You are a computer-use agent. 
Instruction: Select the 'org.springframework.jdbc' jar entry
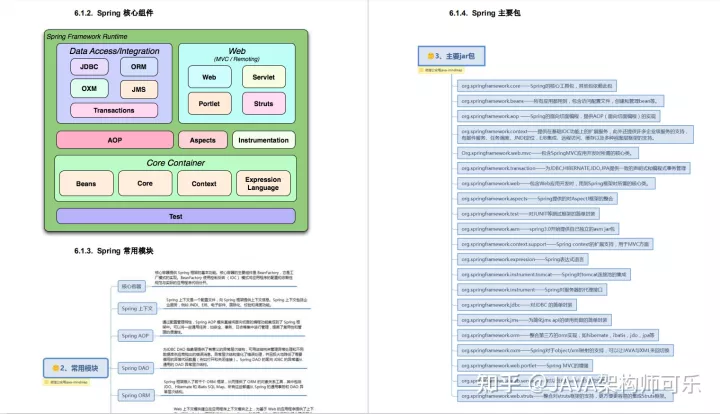pos(517,305)
